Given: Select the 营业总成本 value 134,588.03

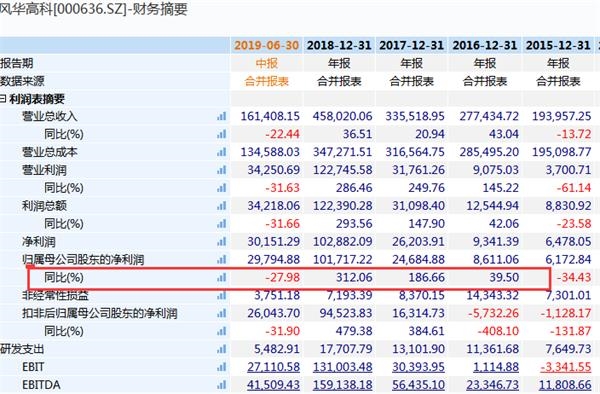Looking at the screenshot, I should 270,152.
